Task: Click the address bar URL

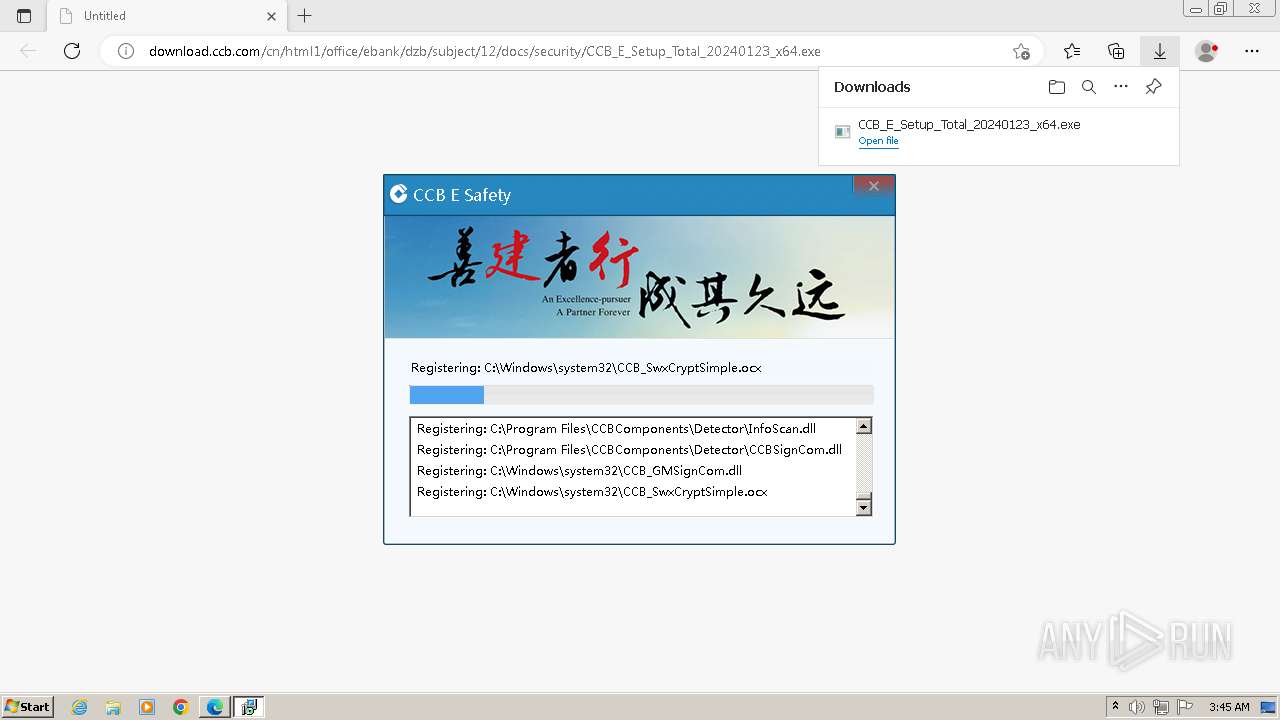Action: [x=485, y=51]
